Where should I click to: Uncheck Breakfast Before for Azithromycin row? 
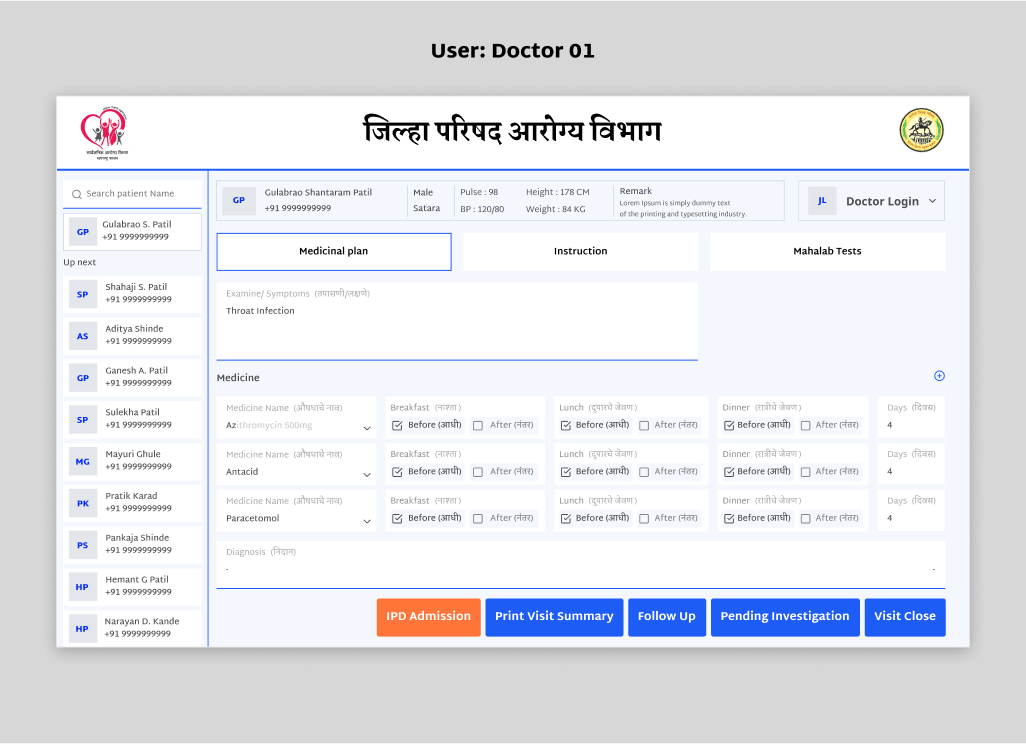(x=397, y=425)
